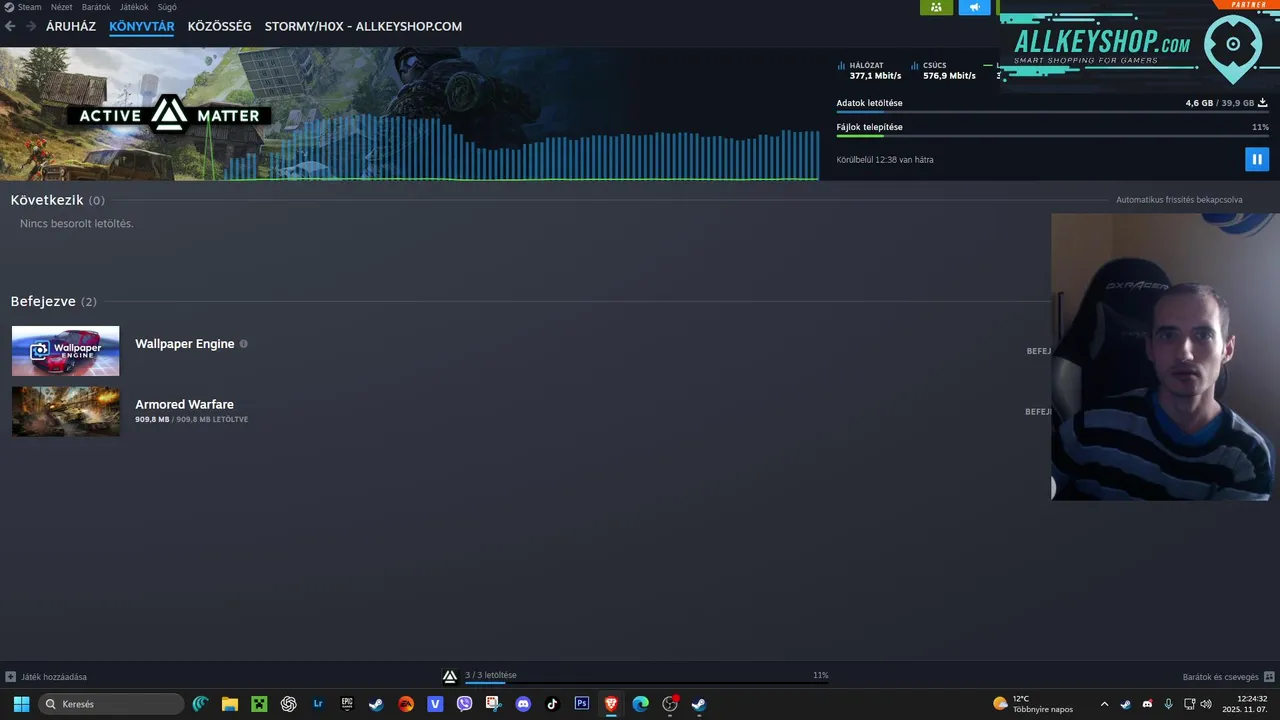Open the Steam friends green button

pos(936,7)
